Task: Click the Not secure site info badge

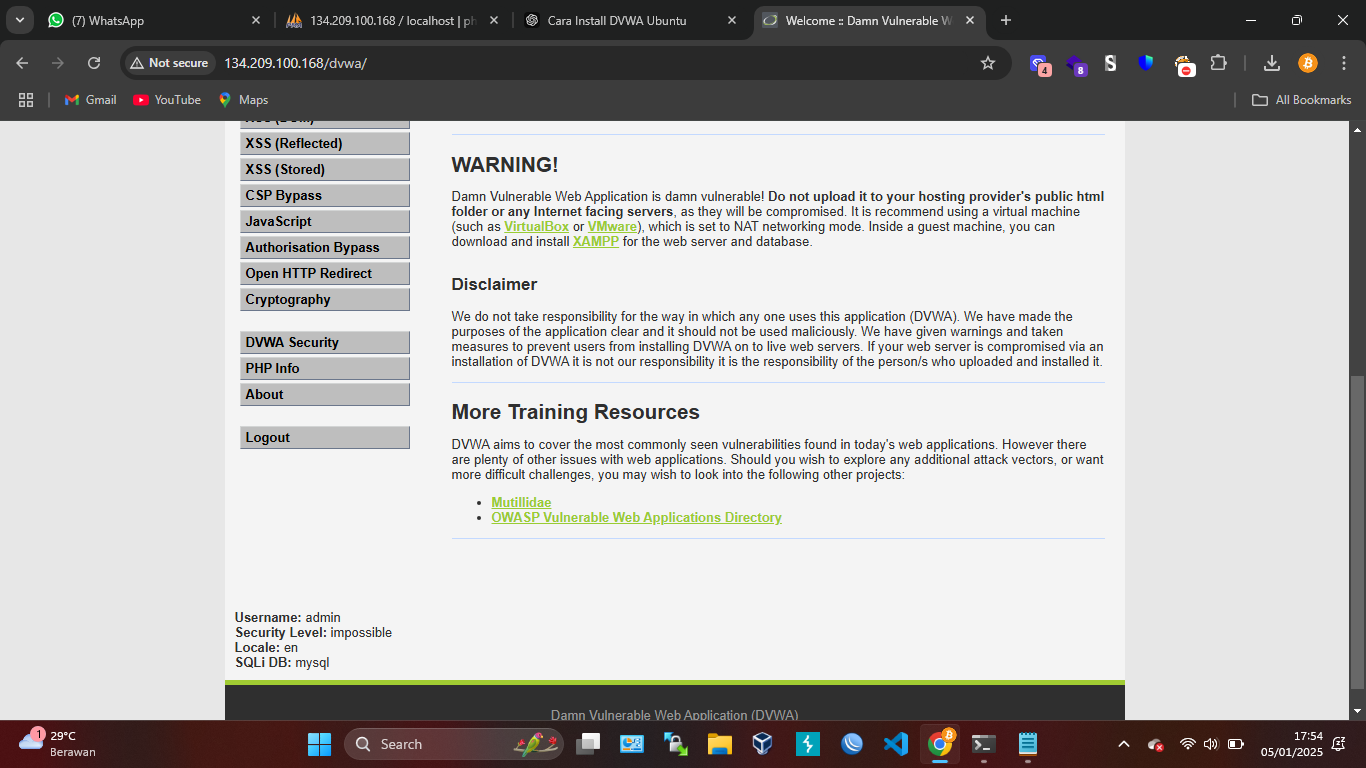Action: click(x=169, y=63)
